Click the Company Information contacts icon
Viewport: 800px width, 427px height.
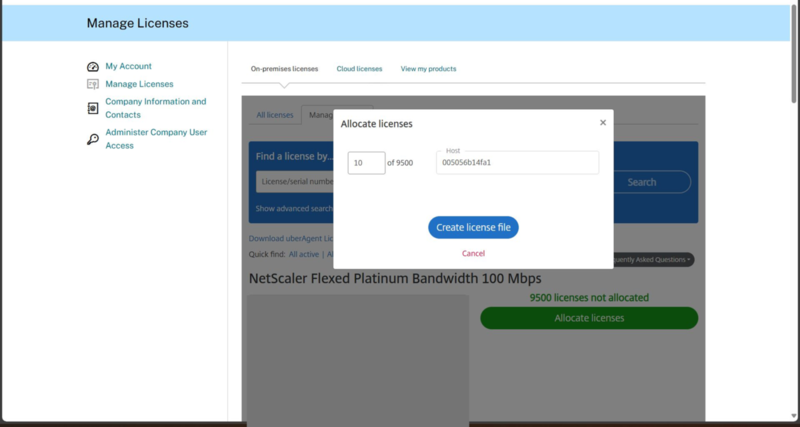coord(93,108)
